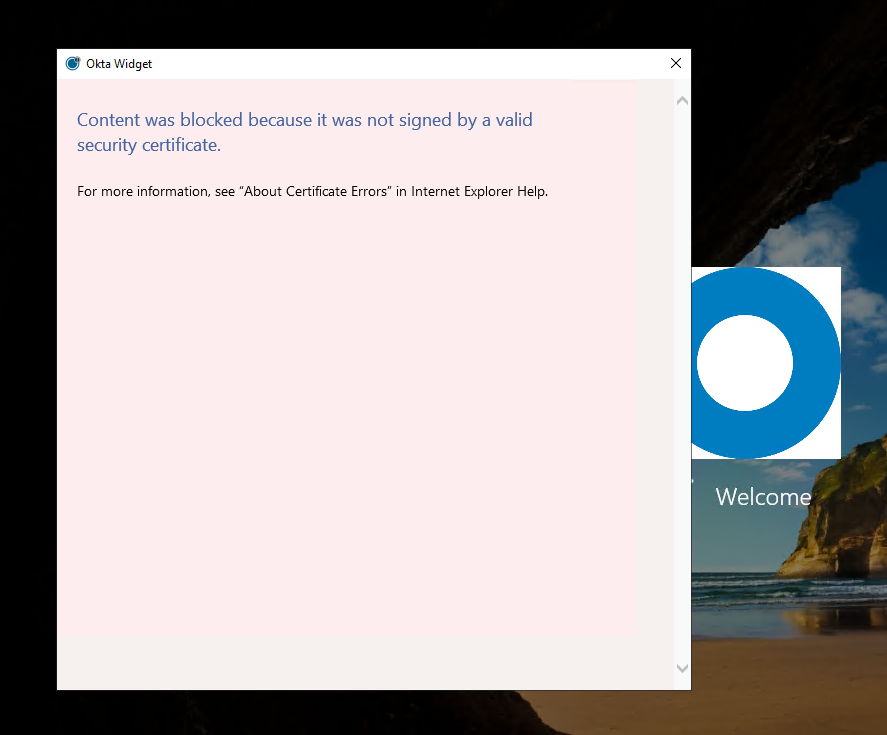
Task: Click the scroll up arrow
Action: (x=682, y=100)
